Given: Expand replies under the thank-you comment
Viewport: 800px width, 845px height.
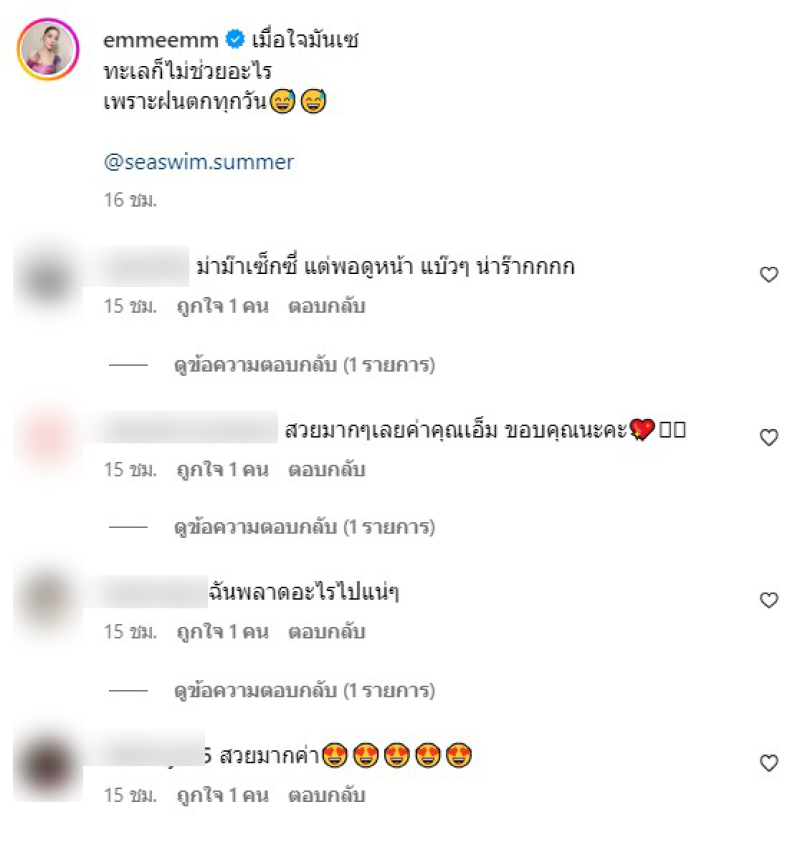Looking at the screenshot, I should point(305,527).
